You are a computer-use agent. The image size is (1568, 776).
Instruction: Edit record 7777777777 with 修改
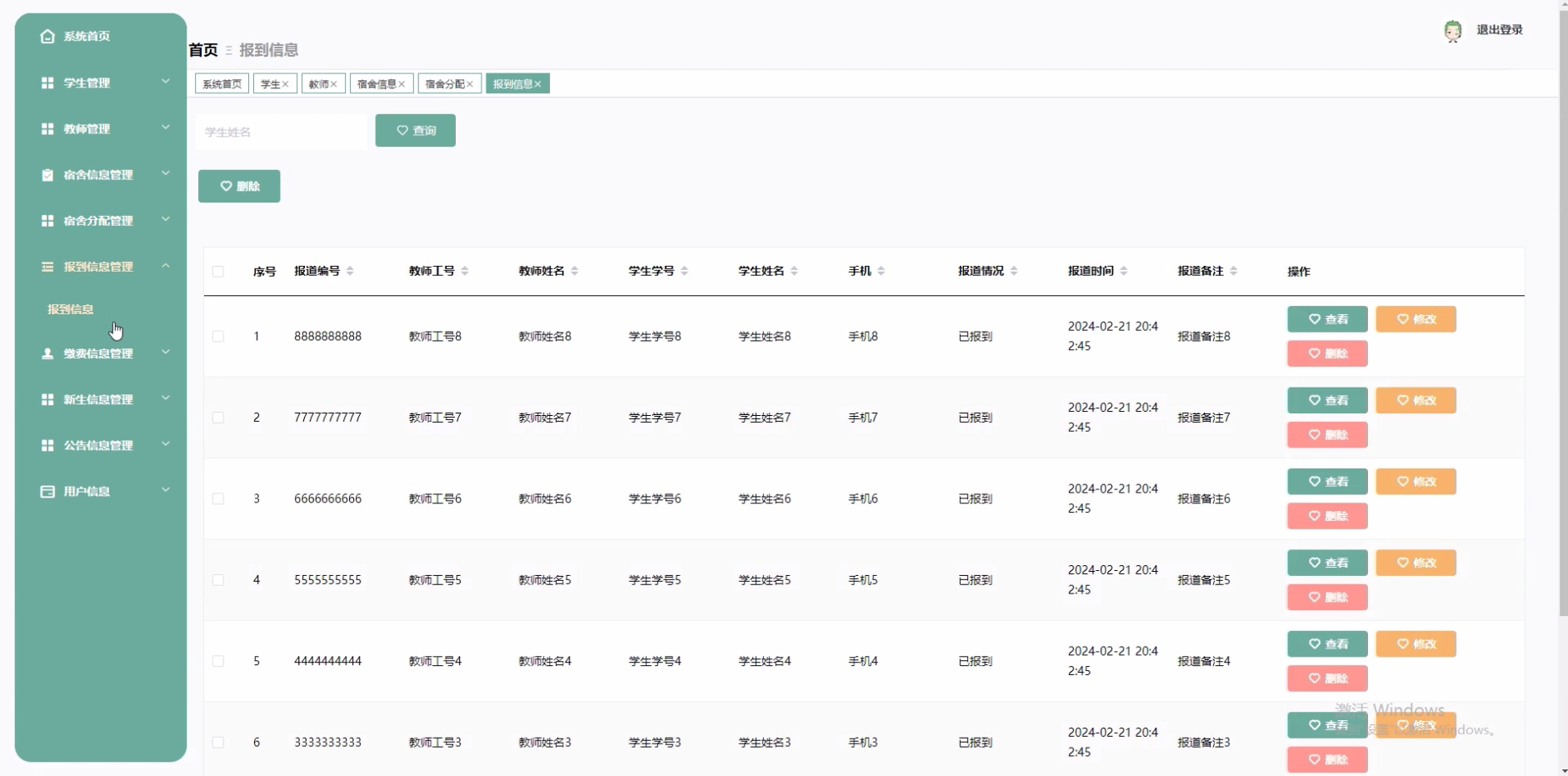point(1416,400)
